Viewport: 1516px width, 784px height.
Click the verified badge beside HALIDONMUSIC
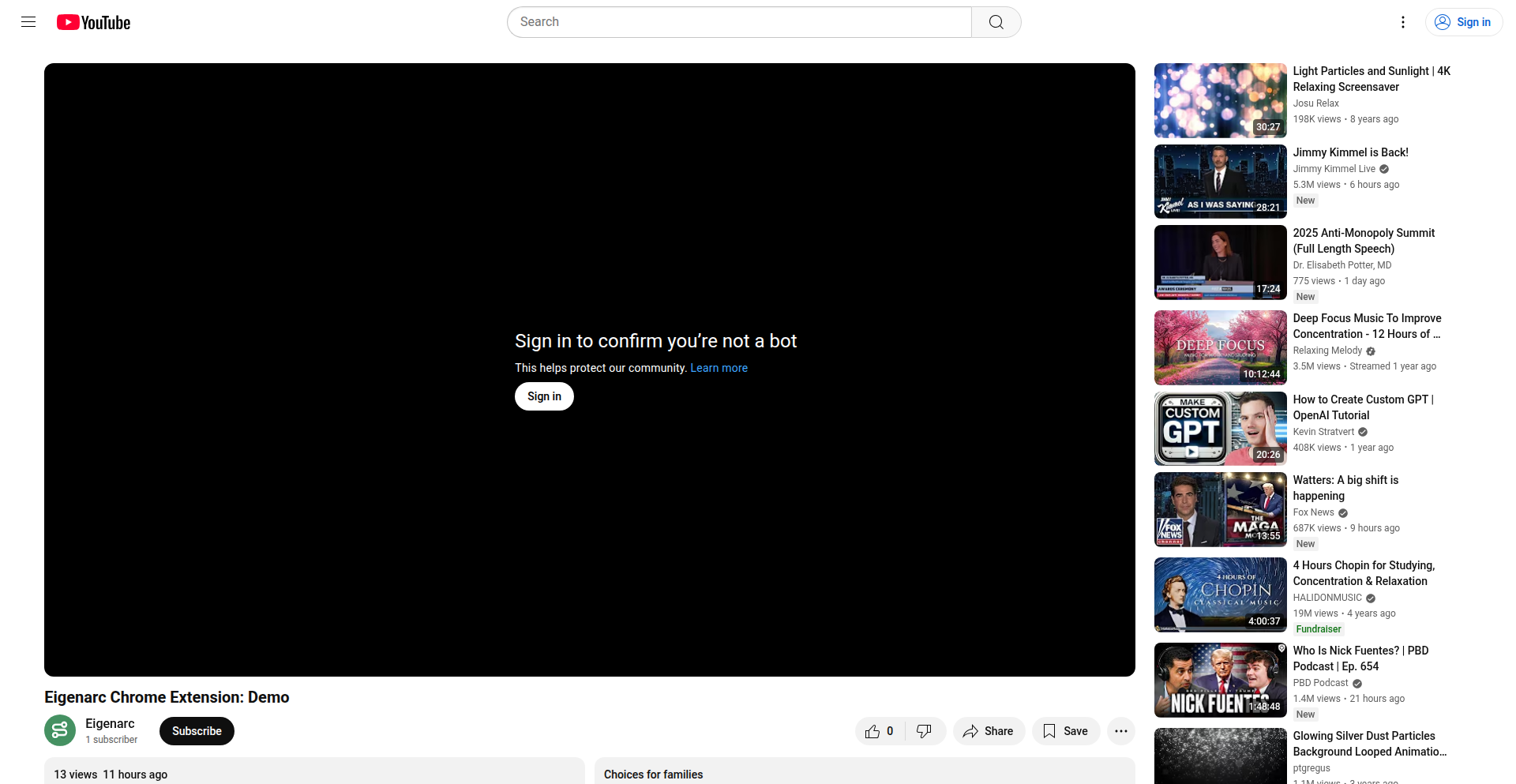(1371, 598)
